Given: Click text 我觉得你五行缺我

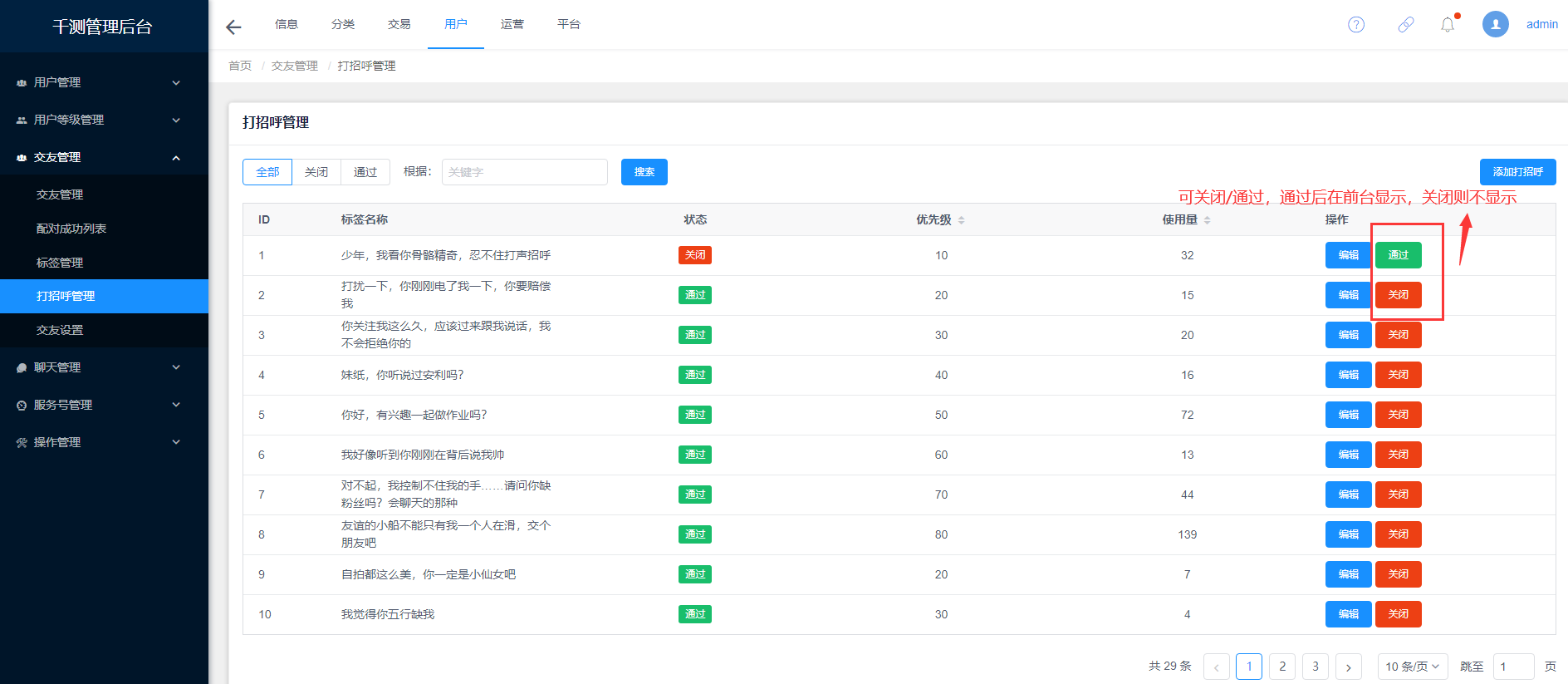Looking at the screenshot, I should pyautogui.click(x=388, y=614).
